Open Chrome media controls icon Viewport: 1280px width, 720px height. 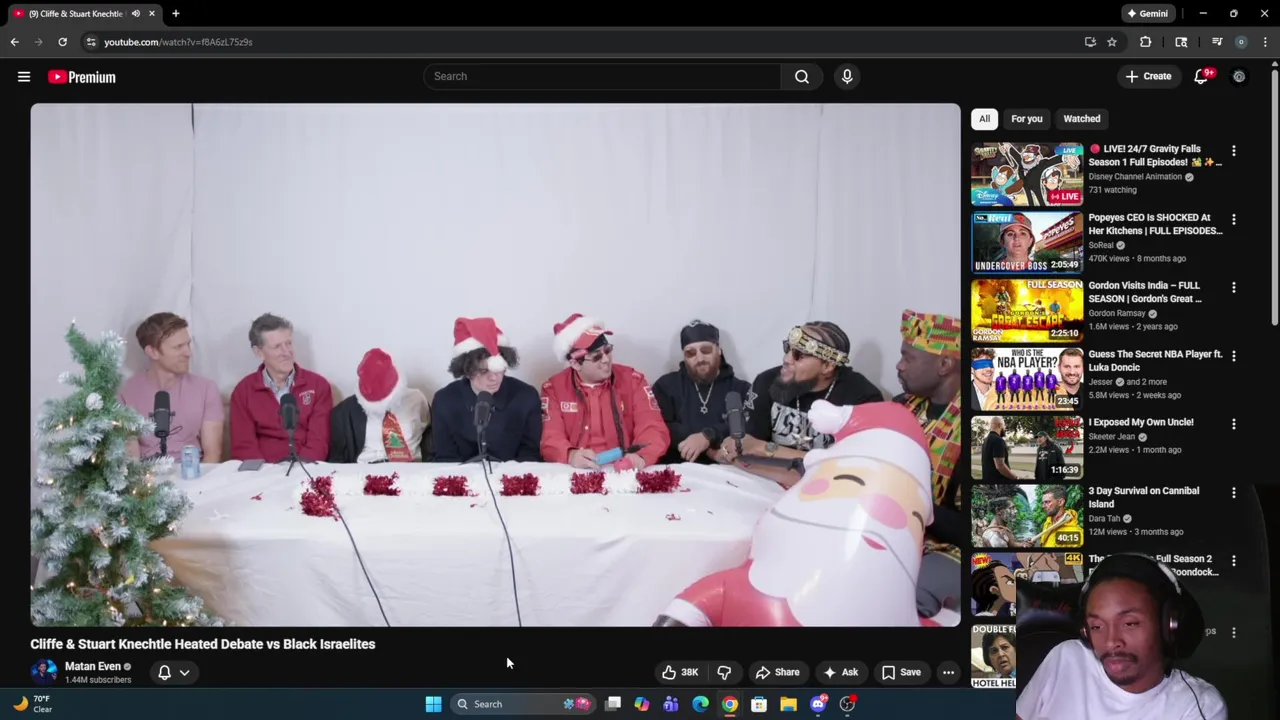[1217, 42]
